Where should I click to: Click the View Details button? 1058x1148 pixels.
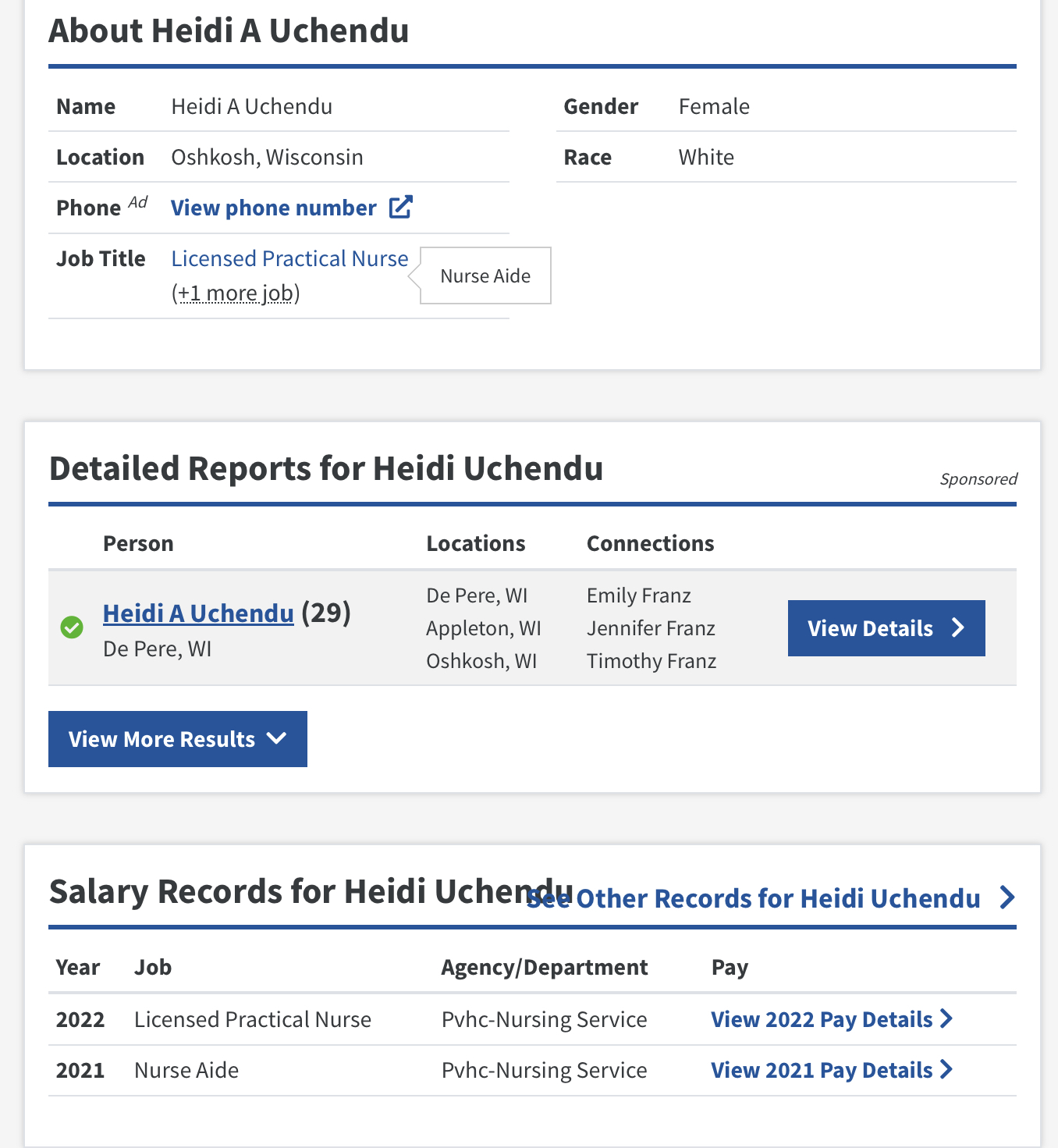pyautogui.click(x=886, y=628)
